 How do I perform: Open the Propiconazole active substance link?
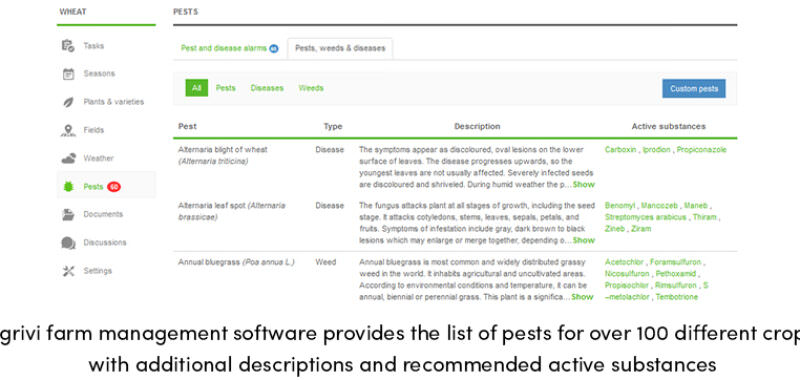(x=702, y=150)
